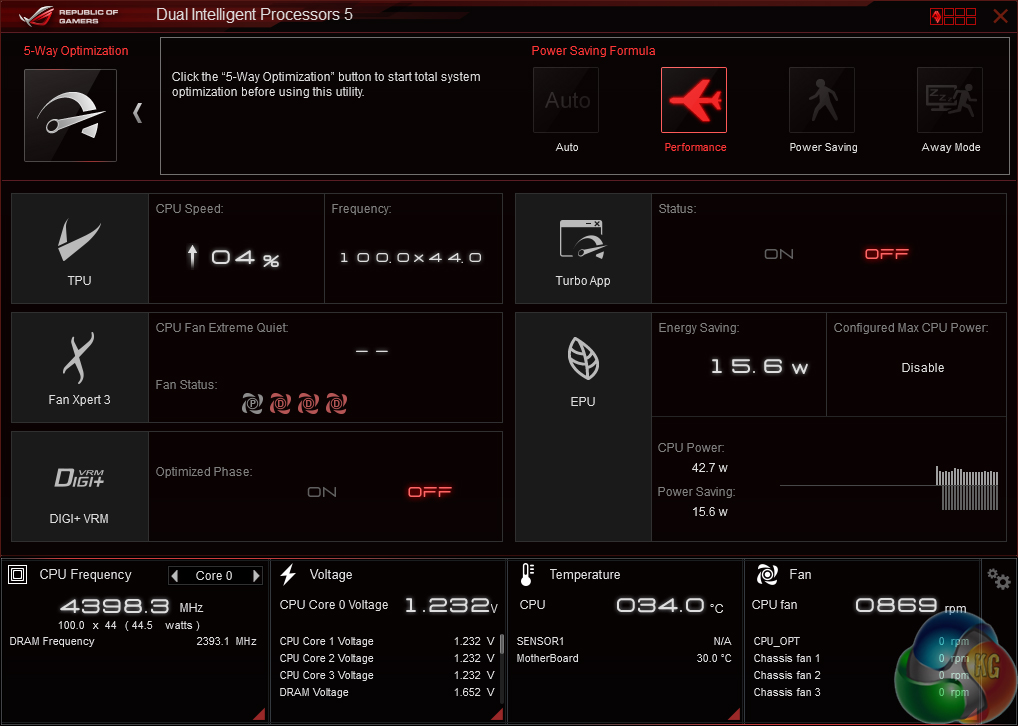Open the DIGI+ VRM section

tap(79, 486)
